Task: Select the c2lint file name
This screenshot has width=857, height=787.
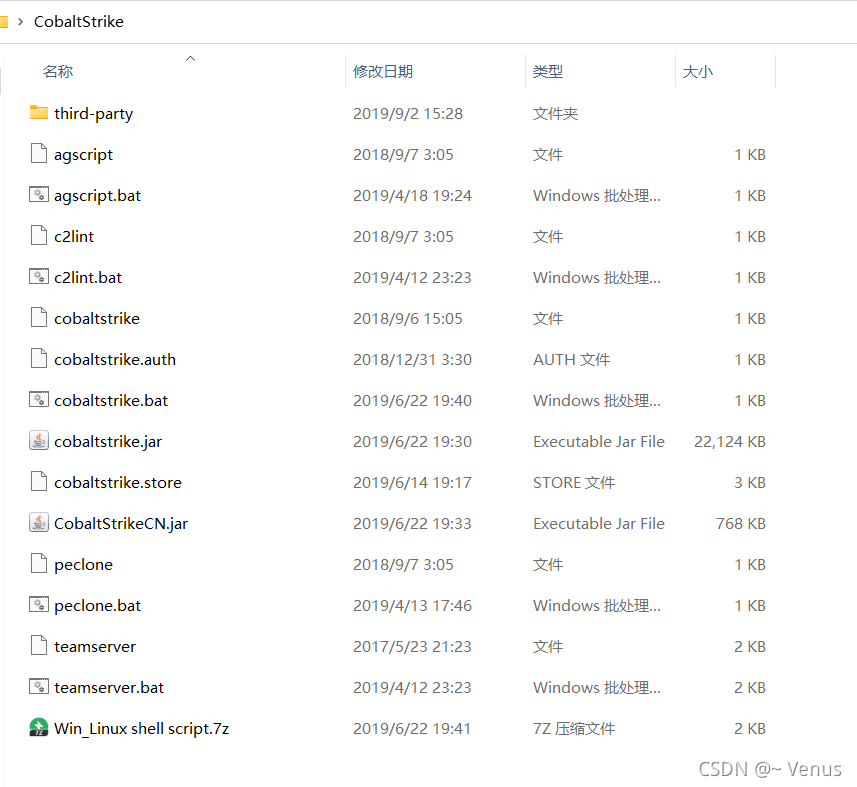Action: [x=74, y=237]
